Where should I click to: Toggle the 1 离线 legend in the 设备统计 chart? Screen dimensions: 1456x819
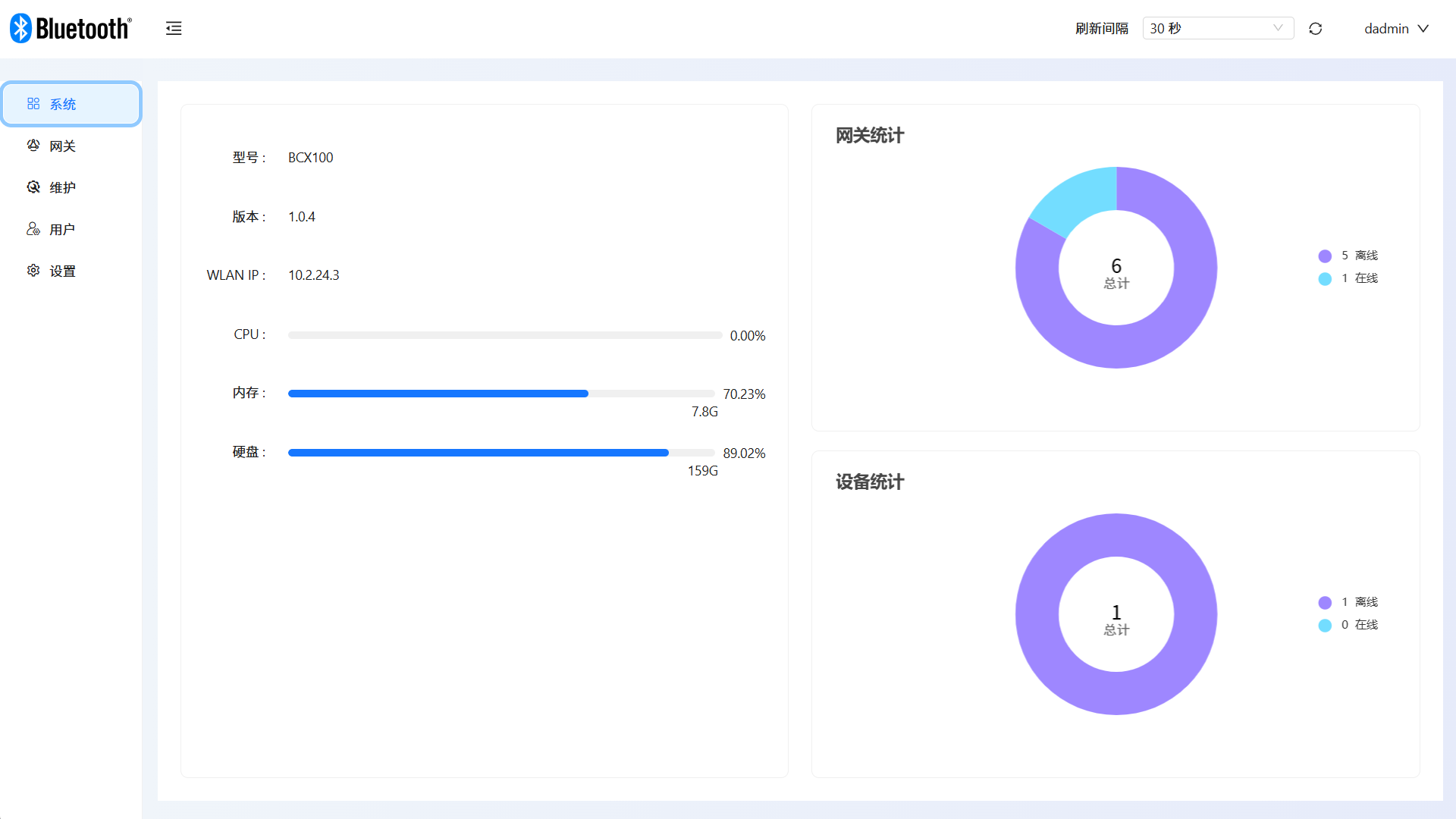(1348, 602)
